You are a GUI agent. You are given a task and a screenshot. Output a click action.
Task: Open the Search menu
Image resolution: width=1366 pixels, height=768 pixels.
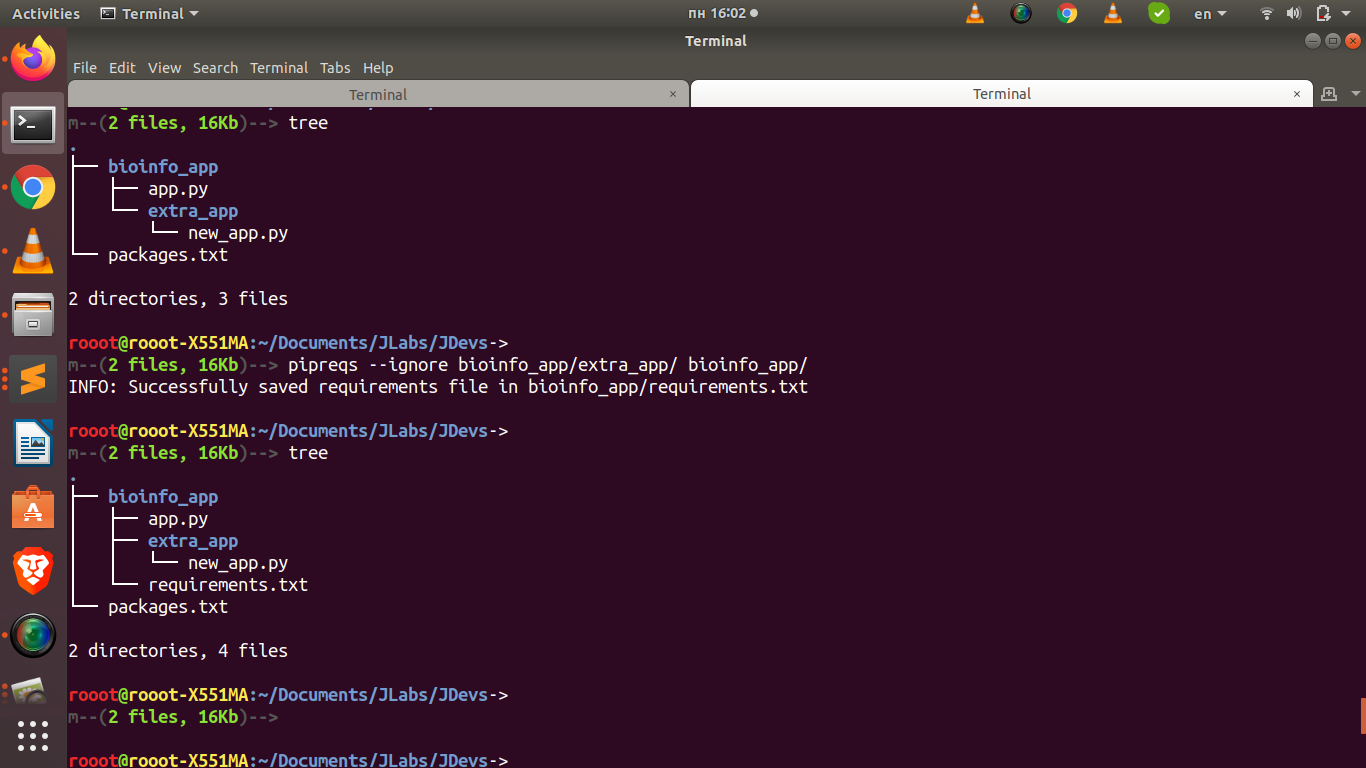click(215, 68)
